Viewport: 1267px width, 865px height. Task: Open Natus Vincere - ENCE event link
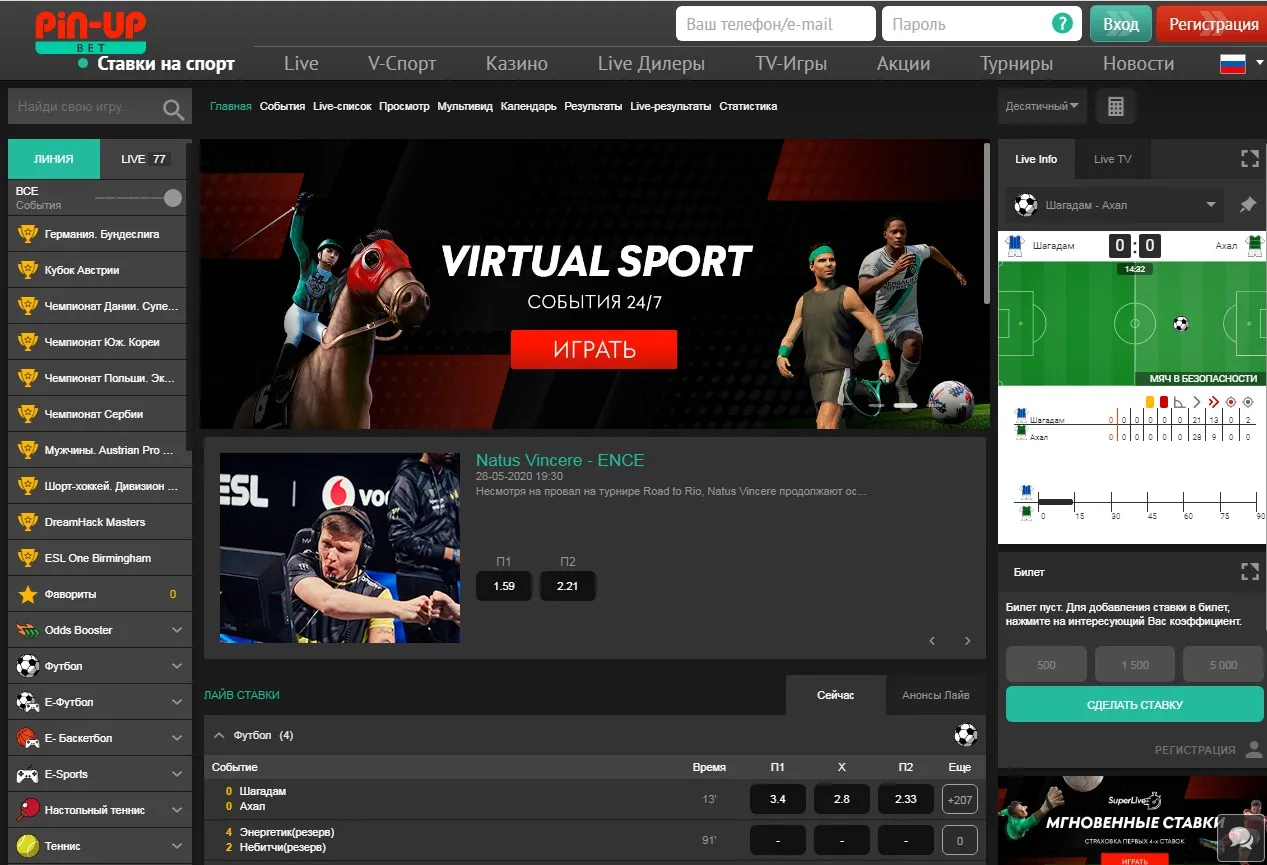coord(560,460)
